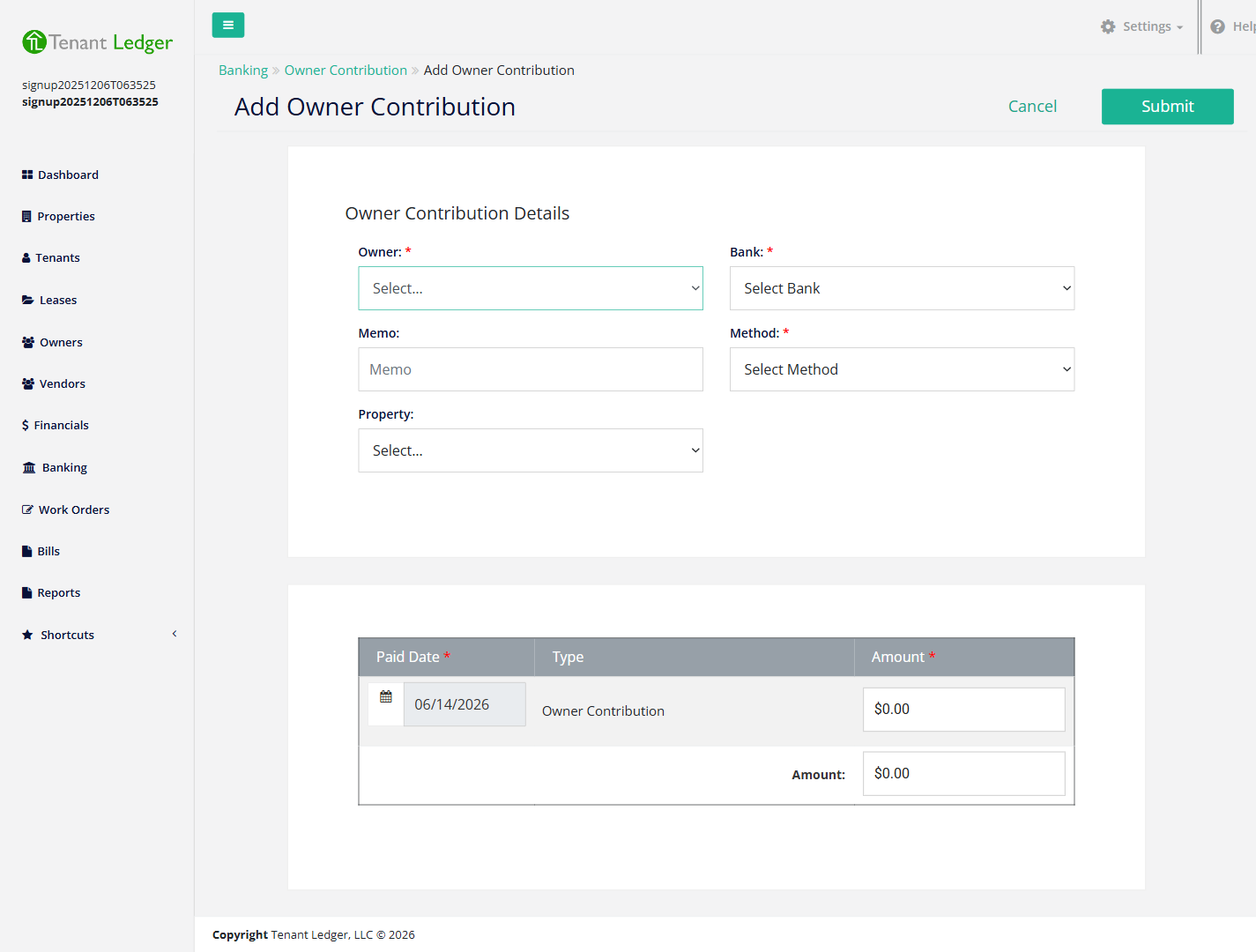
Task: Click the Owner Contribution row Amount field
Action: pos(964,709)
